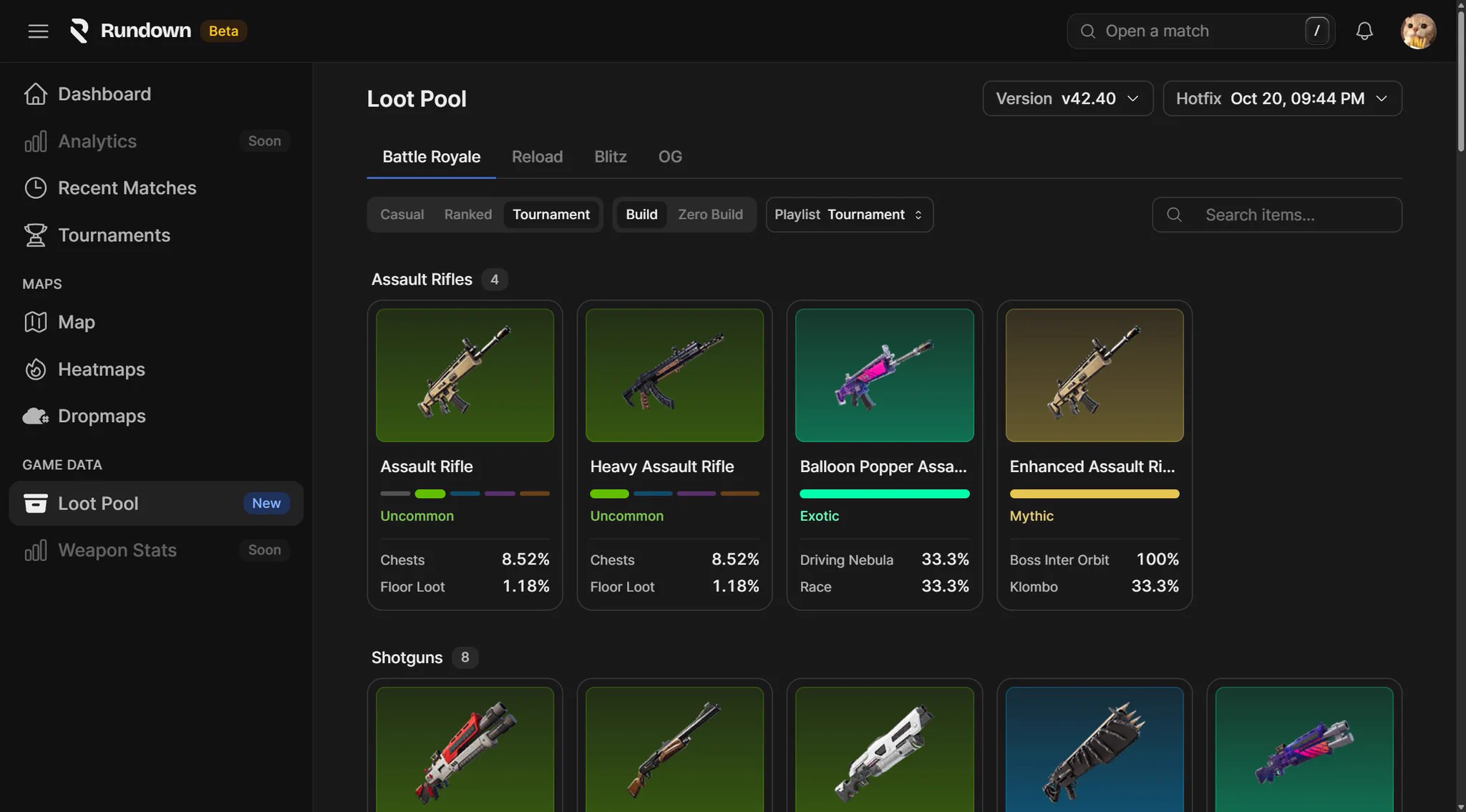This screenshot has height=812, width=1466.
Task: Open Assault Rifle thumbnail
Action: click(465, 375)
